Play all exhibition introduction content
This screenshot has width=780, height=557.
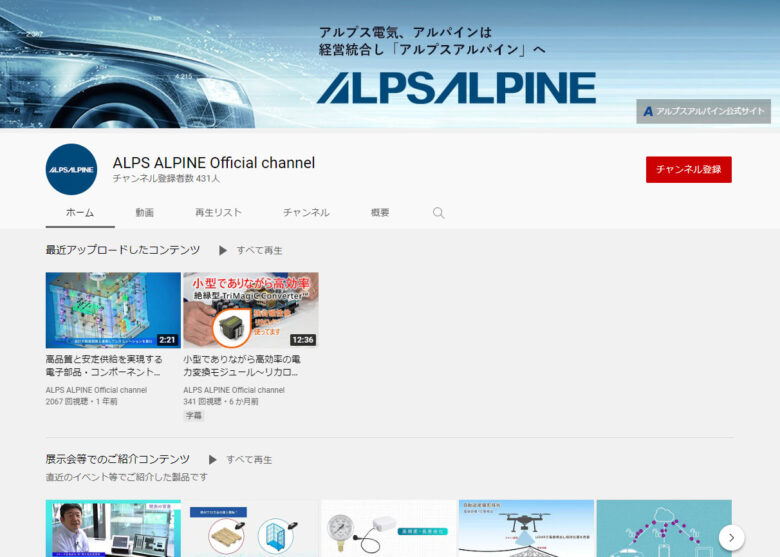point(240,460)
